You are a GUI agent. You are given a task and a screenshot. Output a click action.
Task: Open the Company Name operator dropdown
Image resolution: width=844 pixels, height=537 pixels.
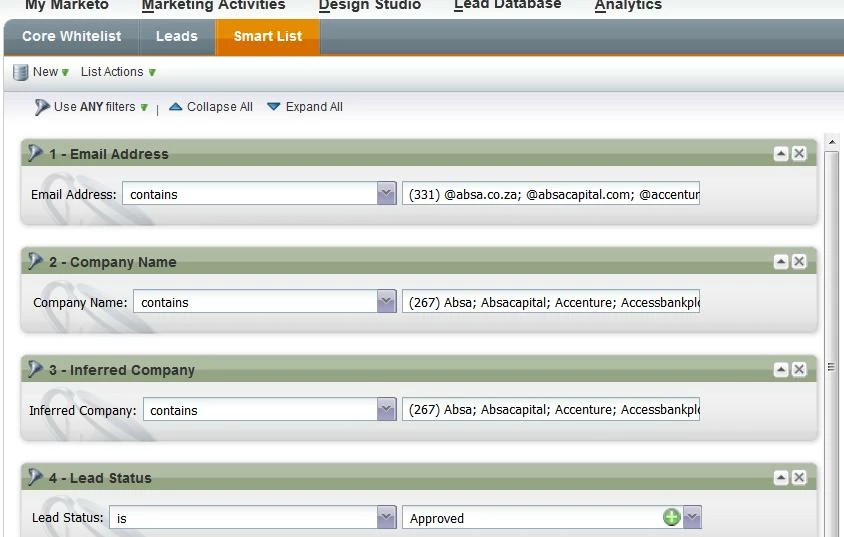tap(386, 301)
